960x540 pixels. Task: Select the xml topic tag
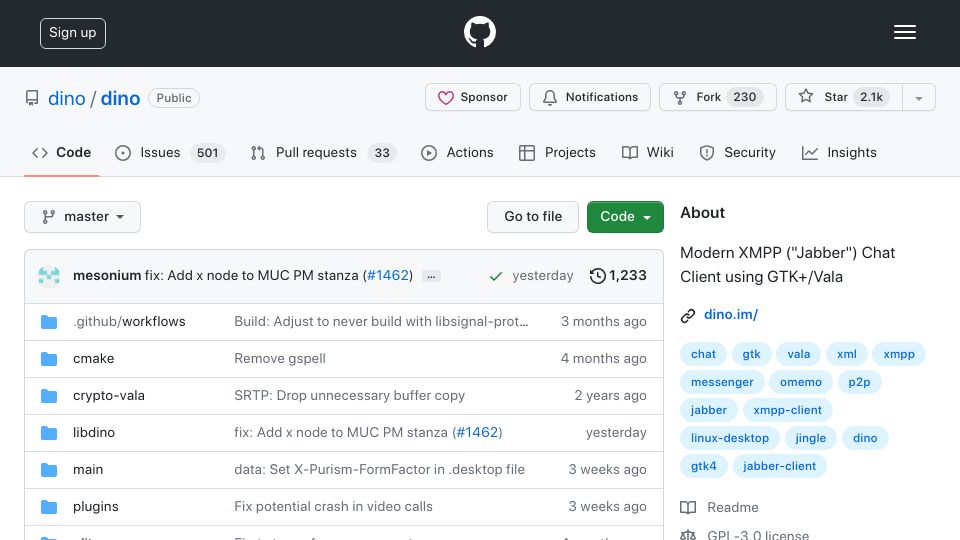[x=847, y=354]
